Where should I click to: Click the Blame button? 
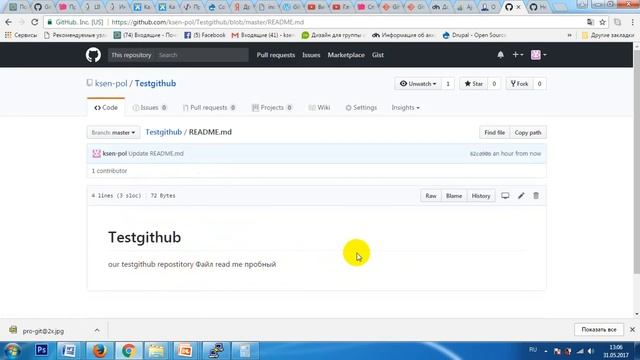[x=454, y=196]
